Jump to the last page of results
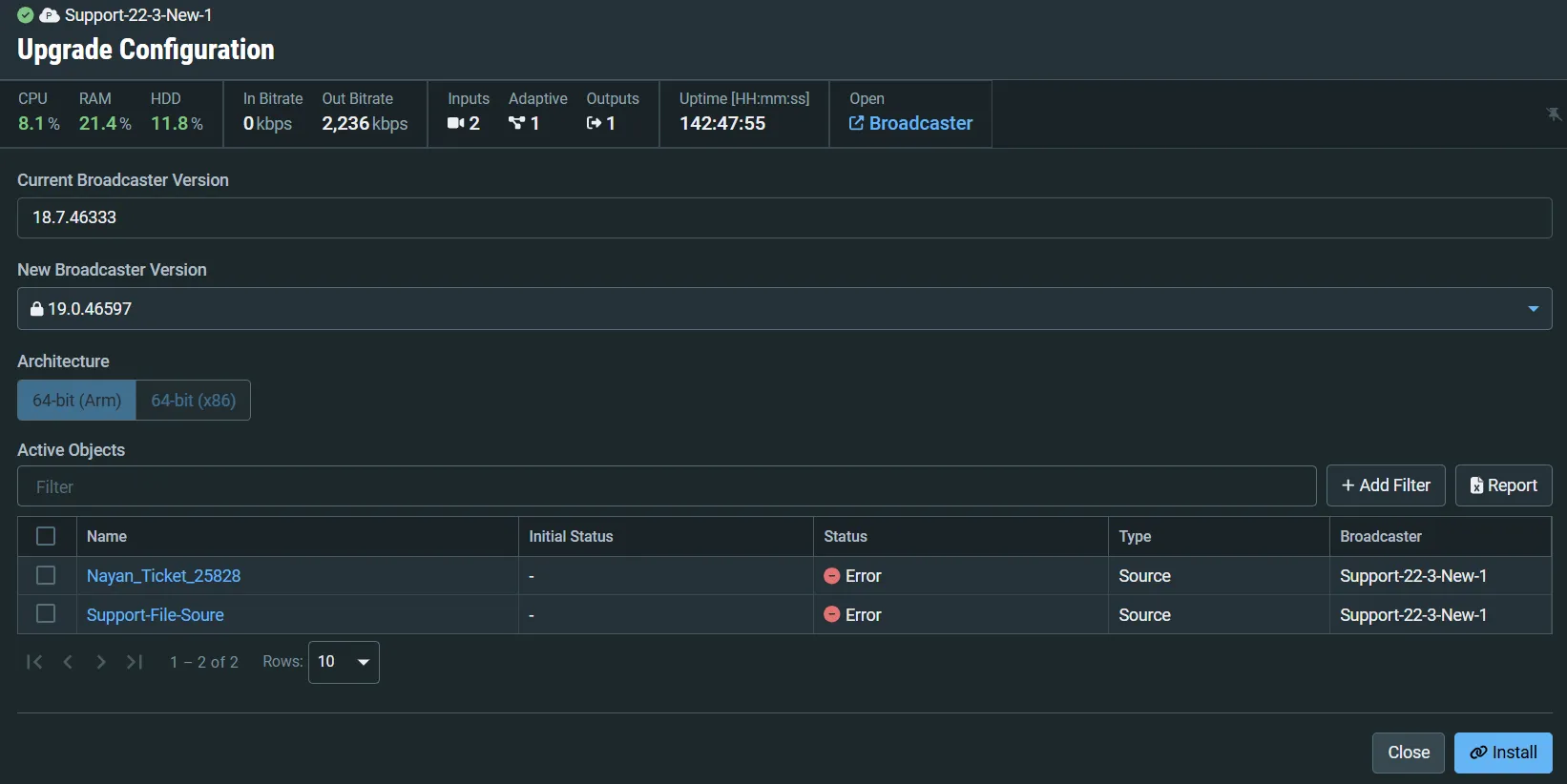This screenshot has height=784, width=1567. click(x=135, y=662)
